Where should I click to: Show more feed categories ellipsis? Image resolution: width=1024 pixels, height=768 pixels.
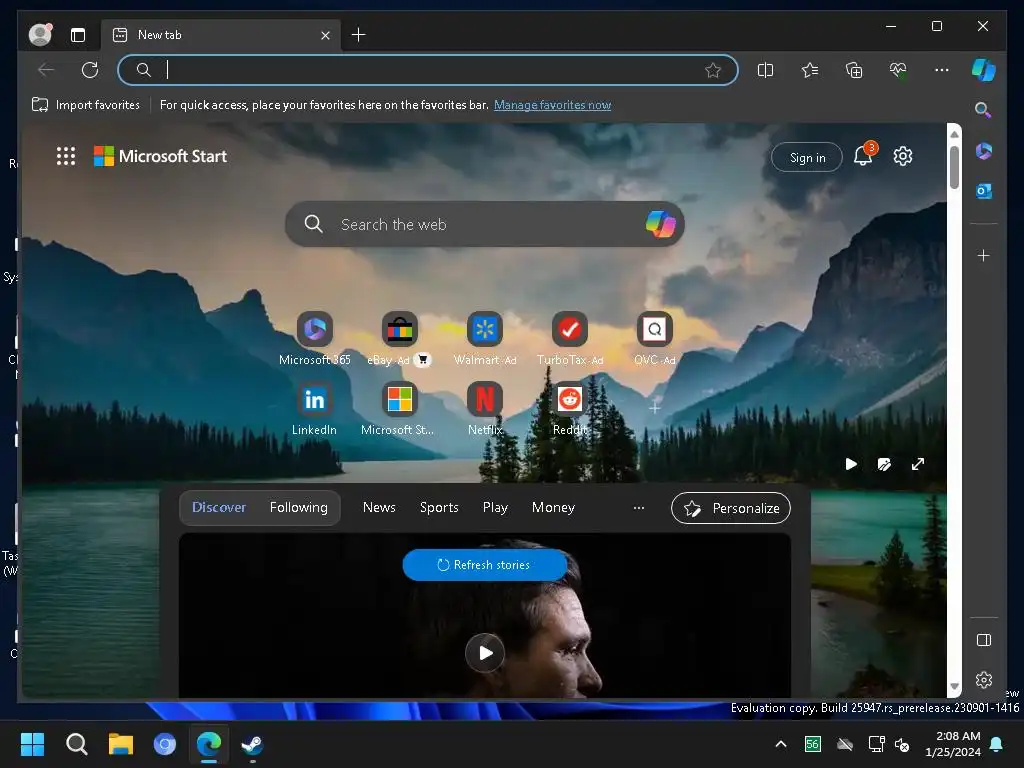tap(639, 507)
